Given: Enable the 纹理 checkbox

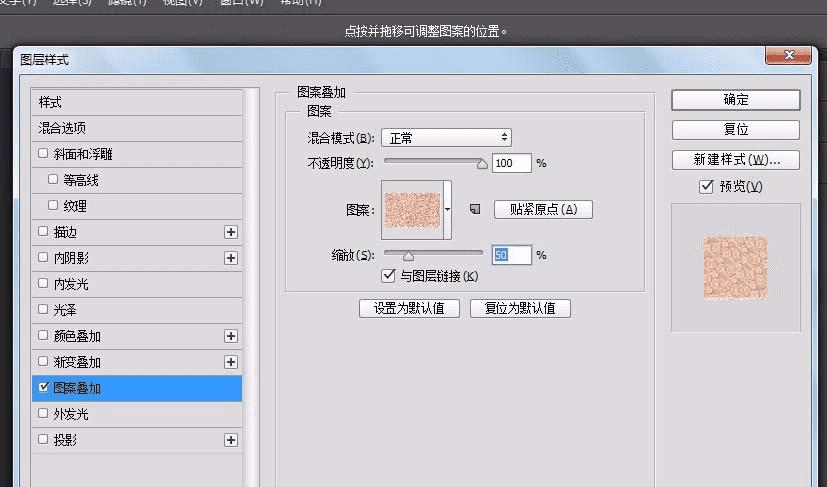Looking at the screenshot, I should click(53, 205).
